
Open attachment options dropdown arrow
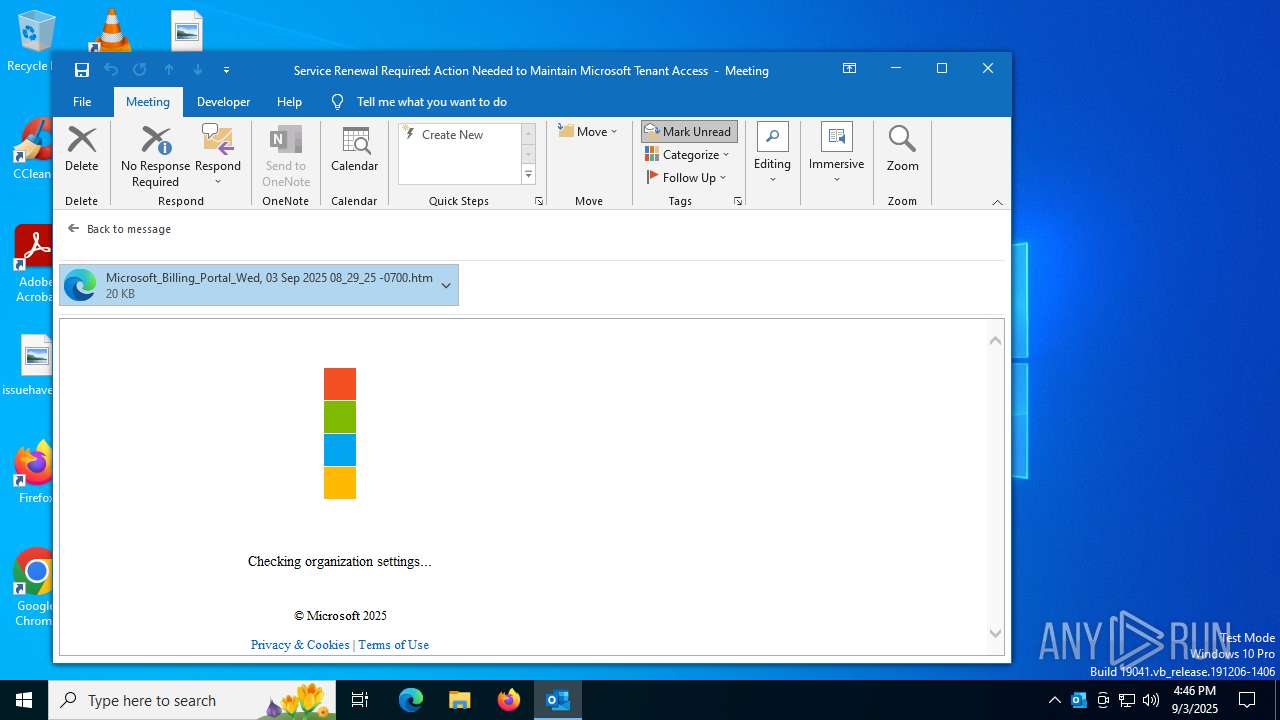tap(446, 285)
